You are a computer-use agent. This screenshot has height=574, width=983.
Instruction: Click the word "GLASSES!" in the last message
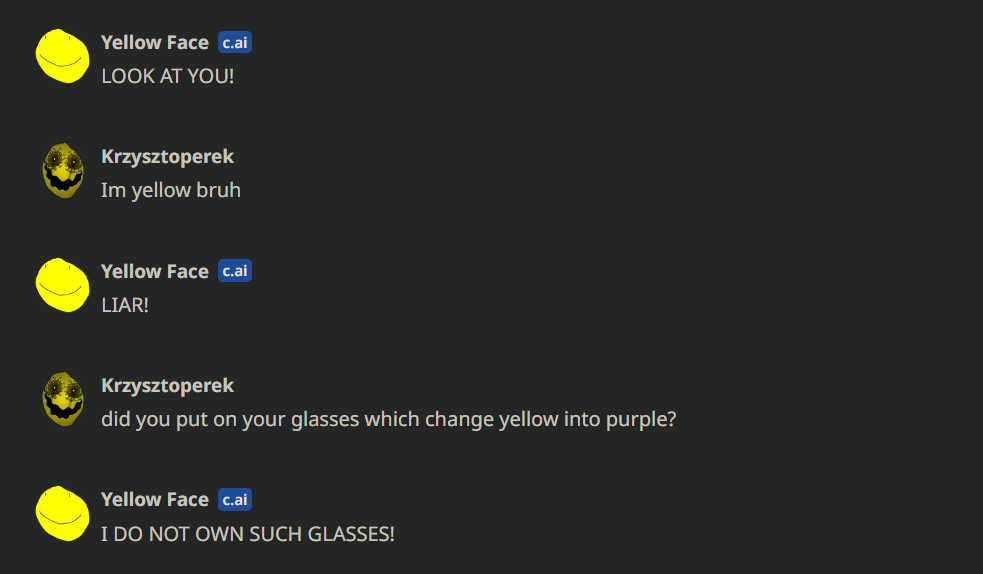353,534
